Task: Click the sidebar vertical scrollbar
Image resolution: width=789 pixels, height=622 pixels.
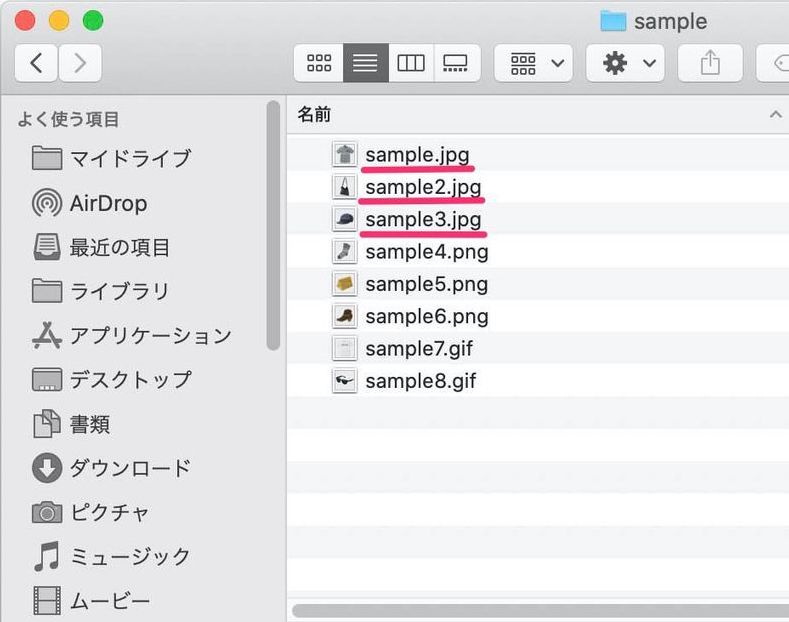Action: tap(273, 225)
